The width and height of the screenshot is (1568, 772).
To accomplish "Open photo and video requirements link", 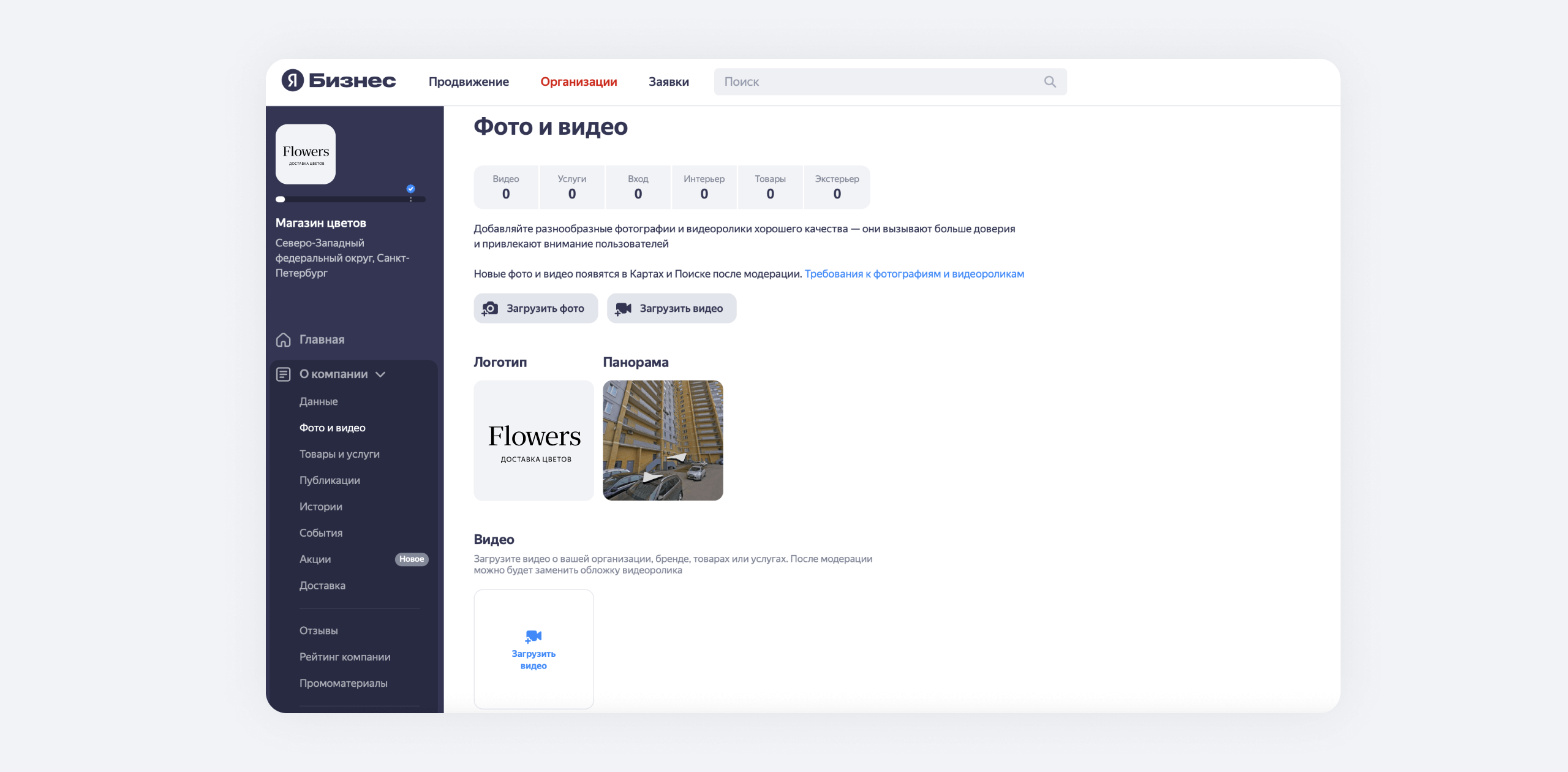I will [x=914, y=274].
